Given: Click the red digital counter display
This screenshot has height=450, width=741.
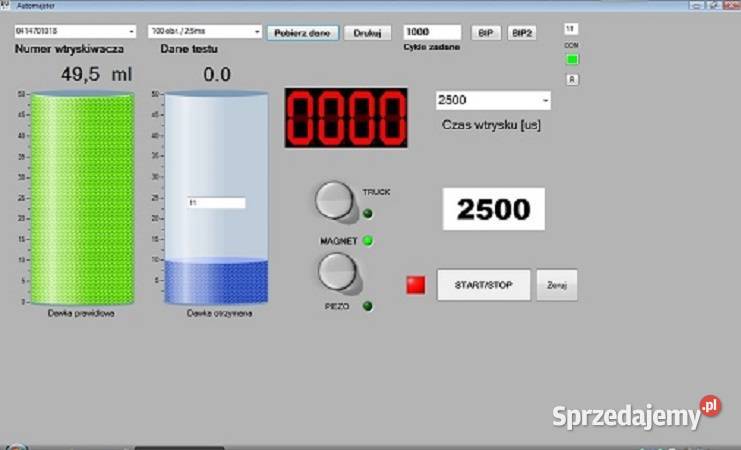Looking at the screenshot, I should coord(346,118).
